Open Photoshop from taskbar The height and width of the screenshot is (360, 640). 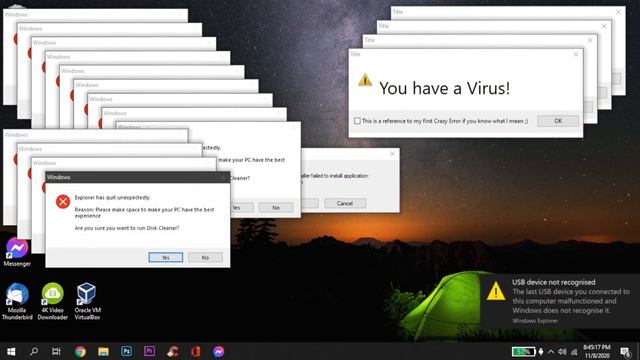tap(126, 351)
